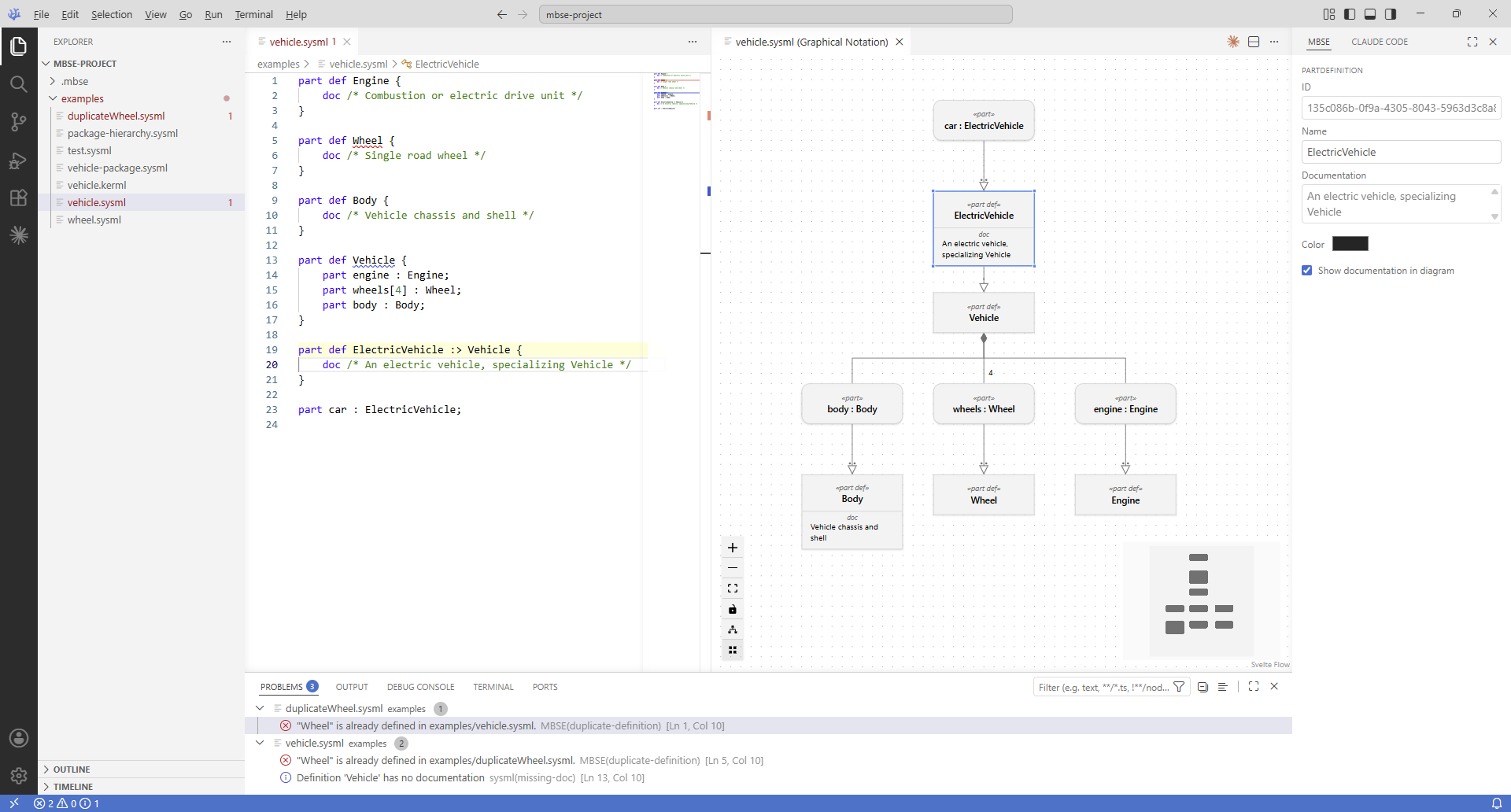The height and width of the screenshot is (812, 1511).
Task: Open the Terminal menu
Action: point(254,14)
